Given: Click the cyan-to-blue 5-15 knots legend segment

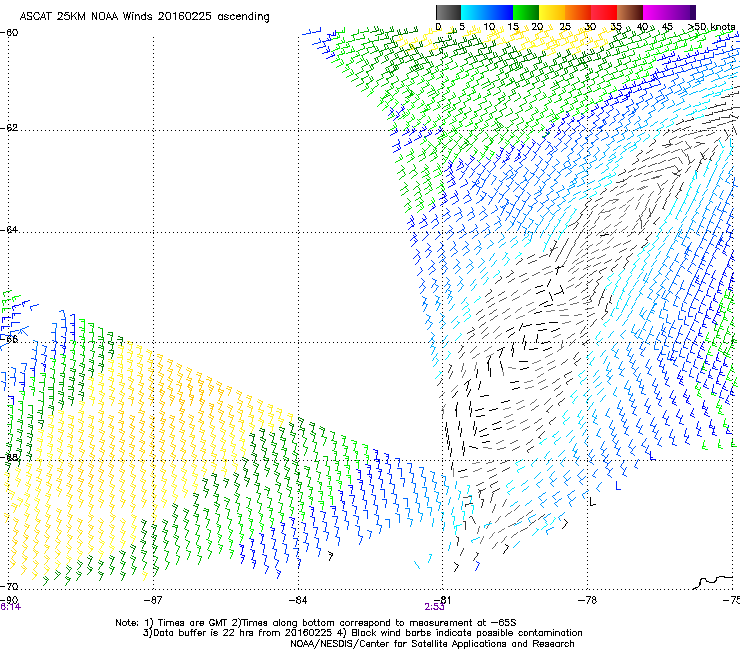Looking at the screenshot, I should pos(487,12).
